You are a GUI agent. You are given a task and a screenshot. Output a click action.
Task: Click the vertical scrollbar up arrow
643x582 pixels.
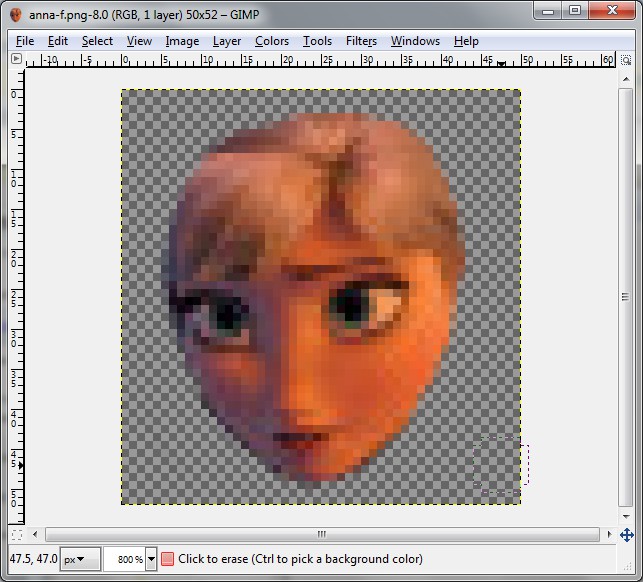(626, 79)
